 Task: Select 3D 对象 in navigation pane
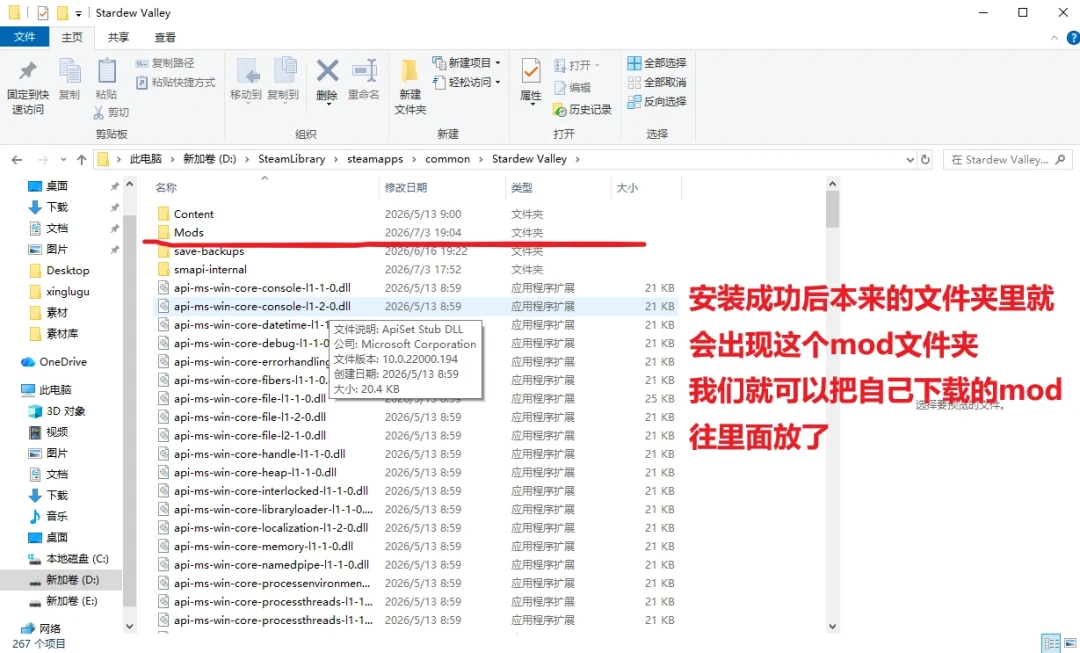65,411
